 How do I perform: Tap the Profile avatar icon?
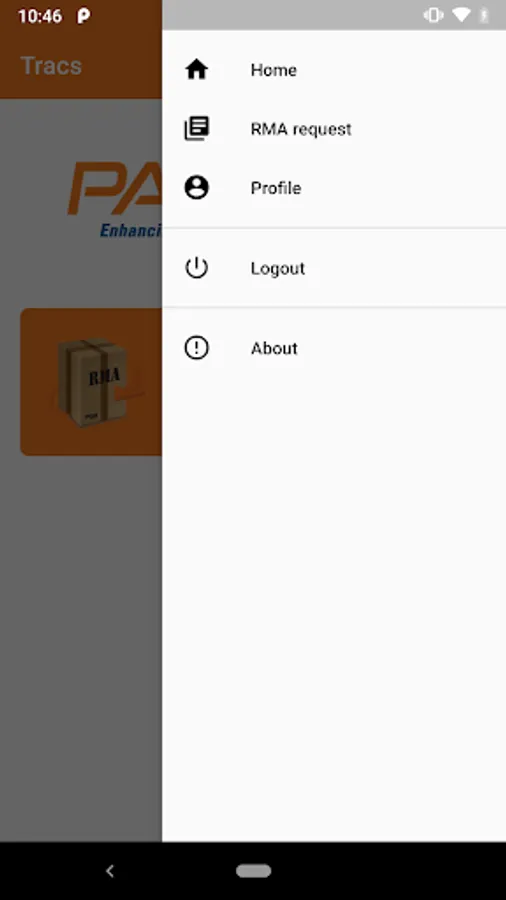pyautogui.click(x=196, y=188)
